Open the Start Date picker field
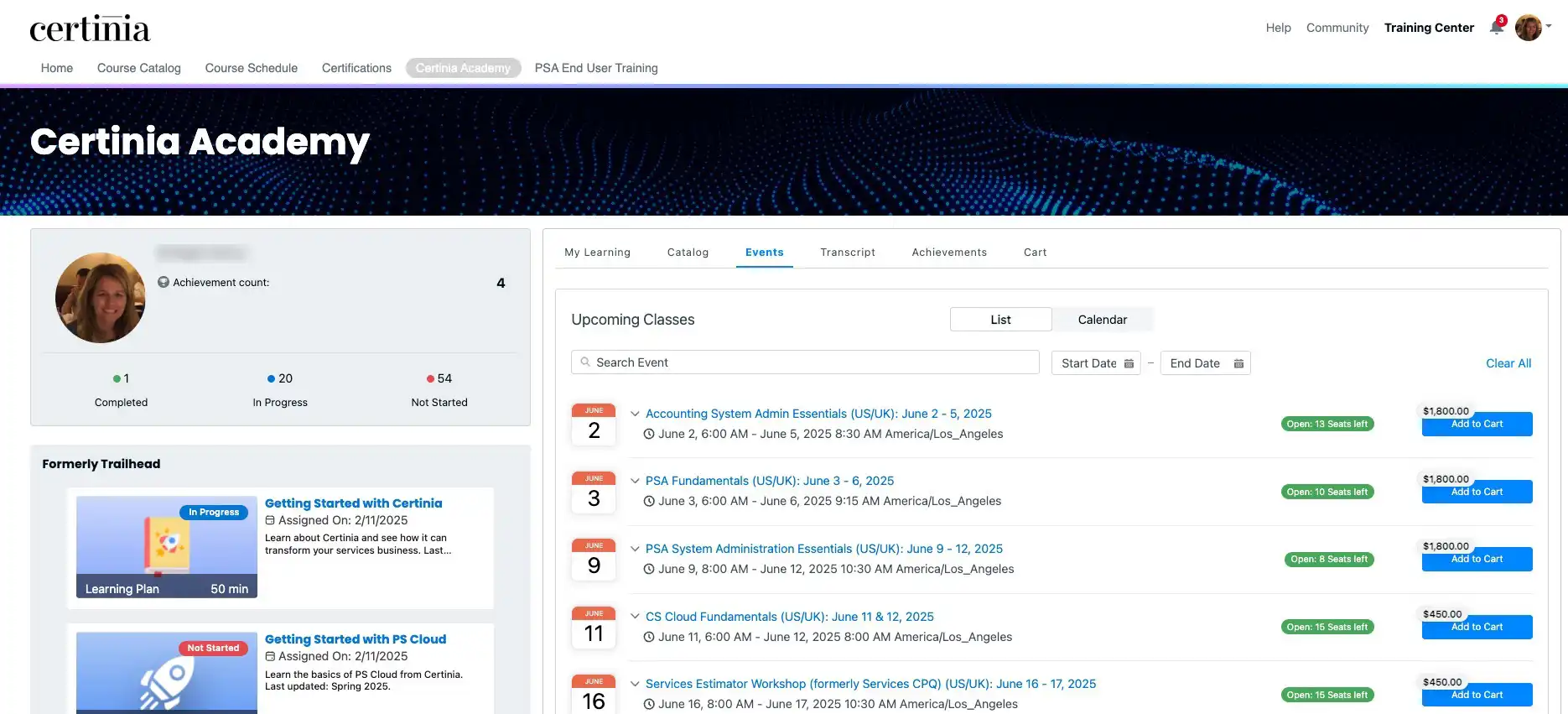1568x714 pixels. [1096, 363]
